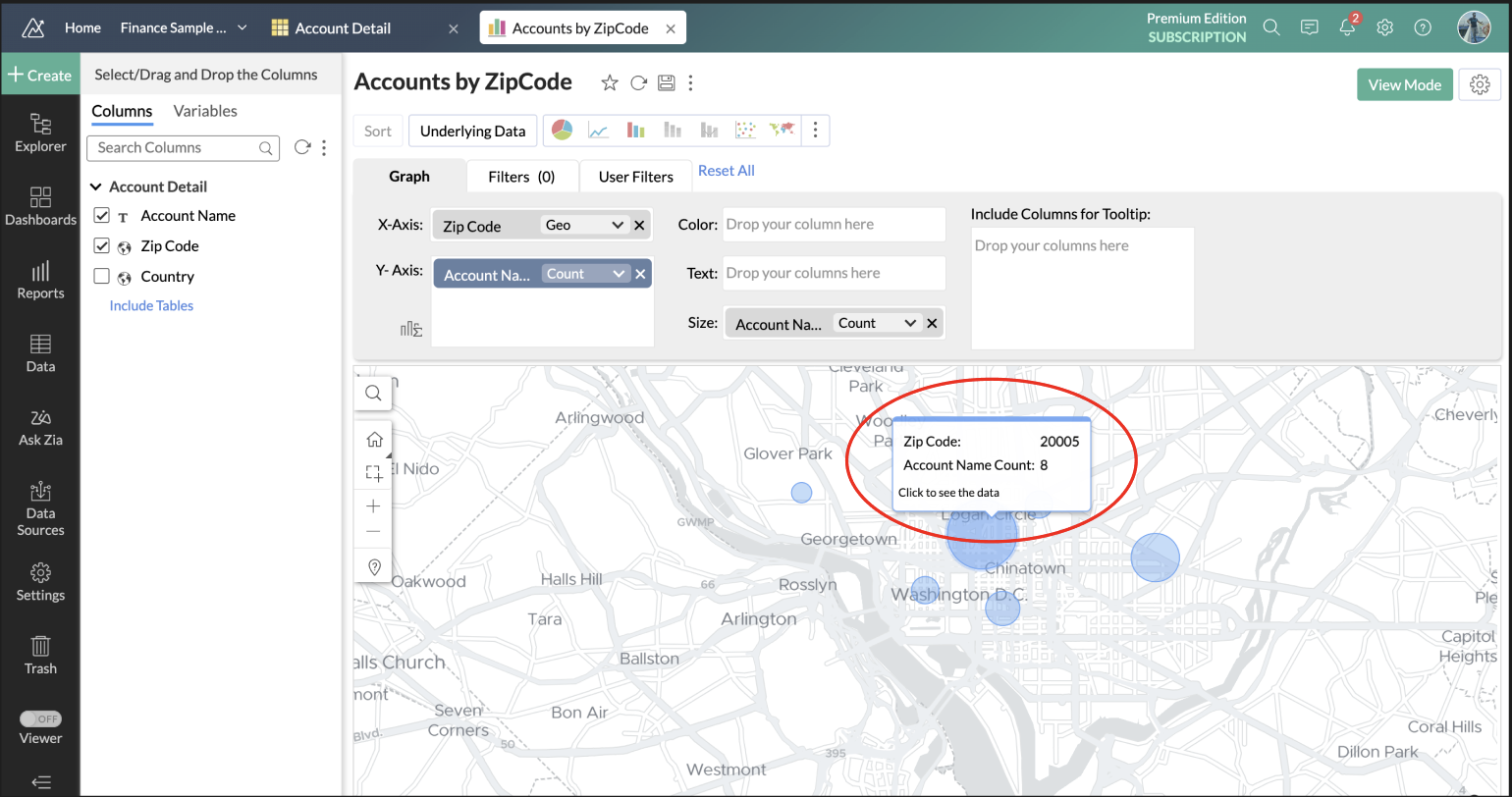Open report options menu beside save icon
Viewport: 1512px width, 797px height.
click(x=691, y=82)
